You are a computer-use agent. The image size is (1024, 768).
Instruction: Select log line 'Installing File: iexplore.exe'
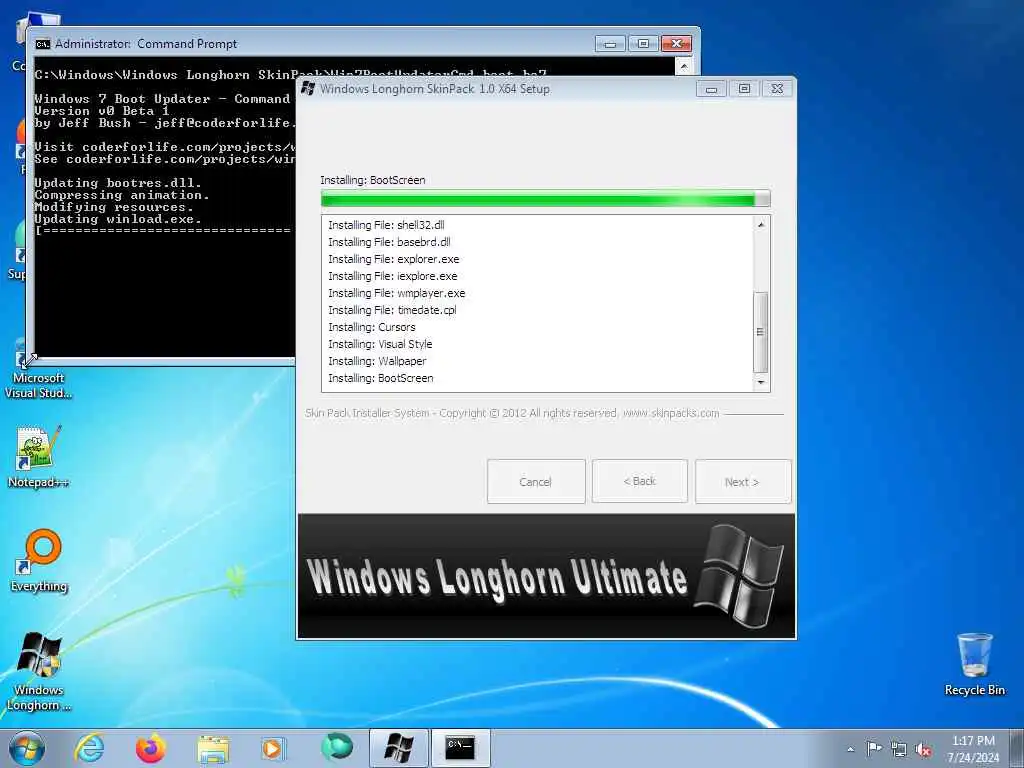[392, 276]
